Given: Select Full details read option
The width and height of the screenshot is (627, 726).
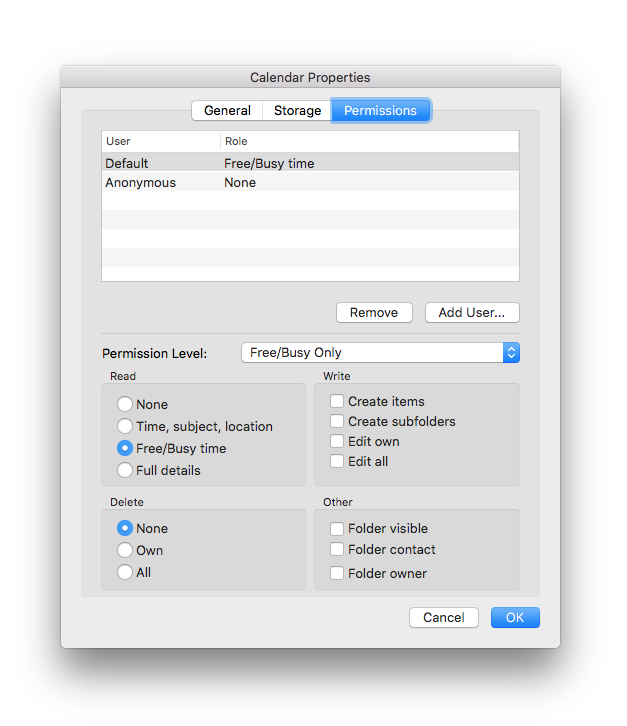Looking at the screenshot, I should click(x=125, y=470).
